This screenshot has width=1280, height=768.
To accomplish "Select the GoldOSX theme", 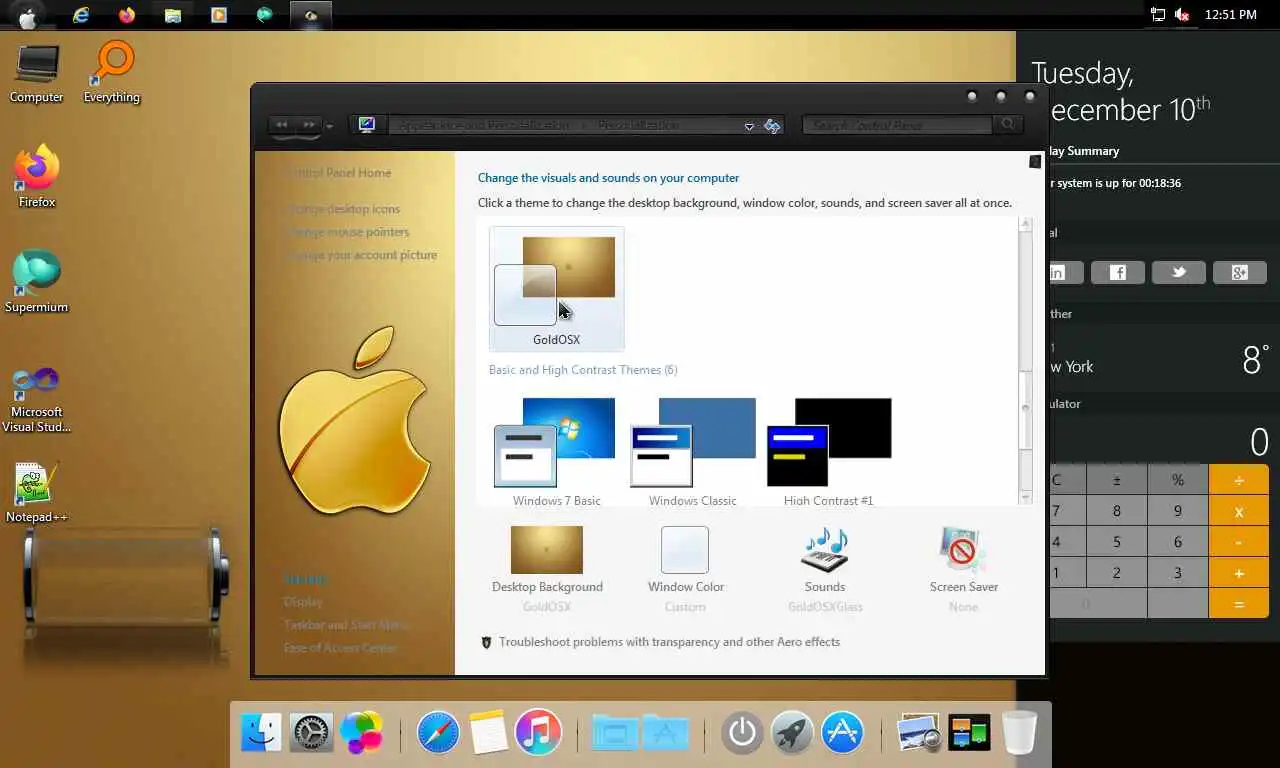I will (x=557, y=289).
